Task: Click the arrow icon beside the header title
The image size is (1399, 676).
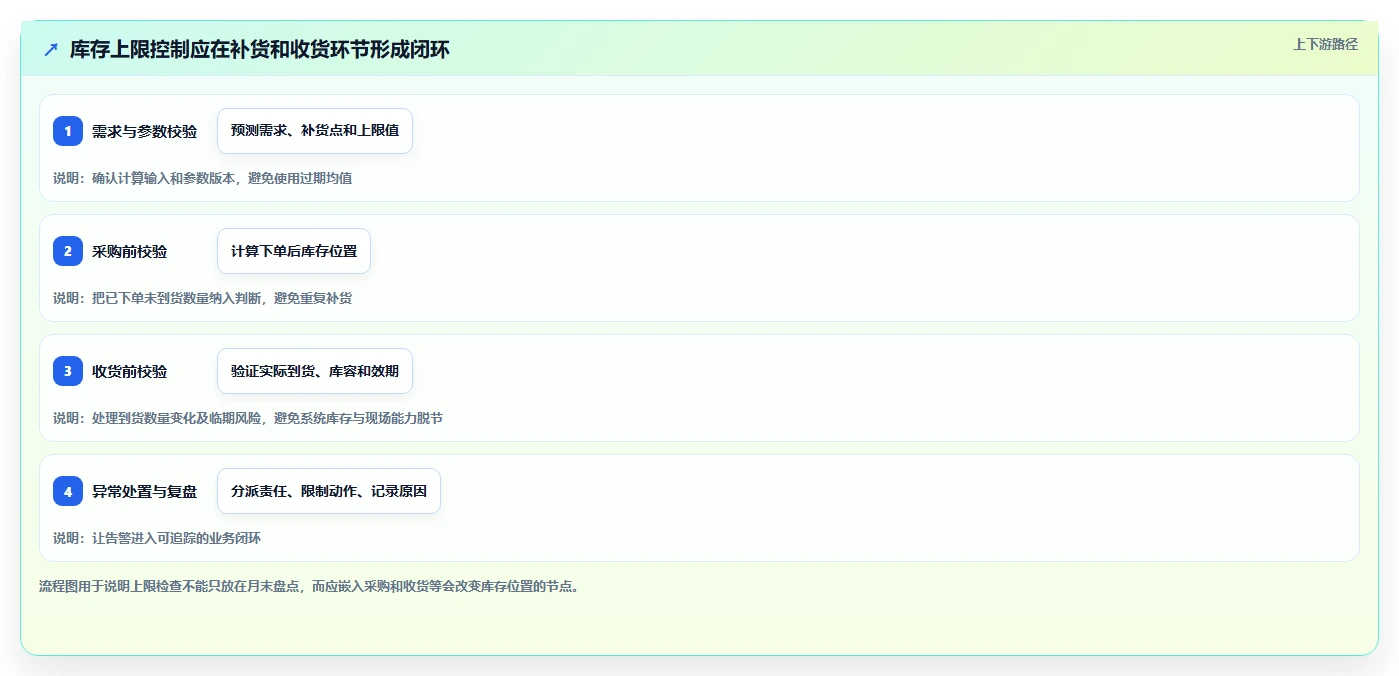Action: 51,49
